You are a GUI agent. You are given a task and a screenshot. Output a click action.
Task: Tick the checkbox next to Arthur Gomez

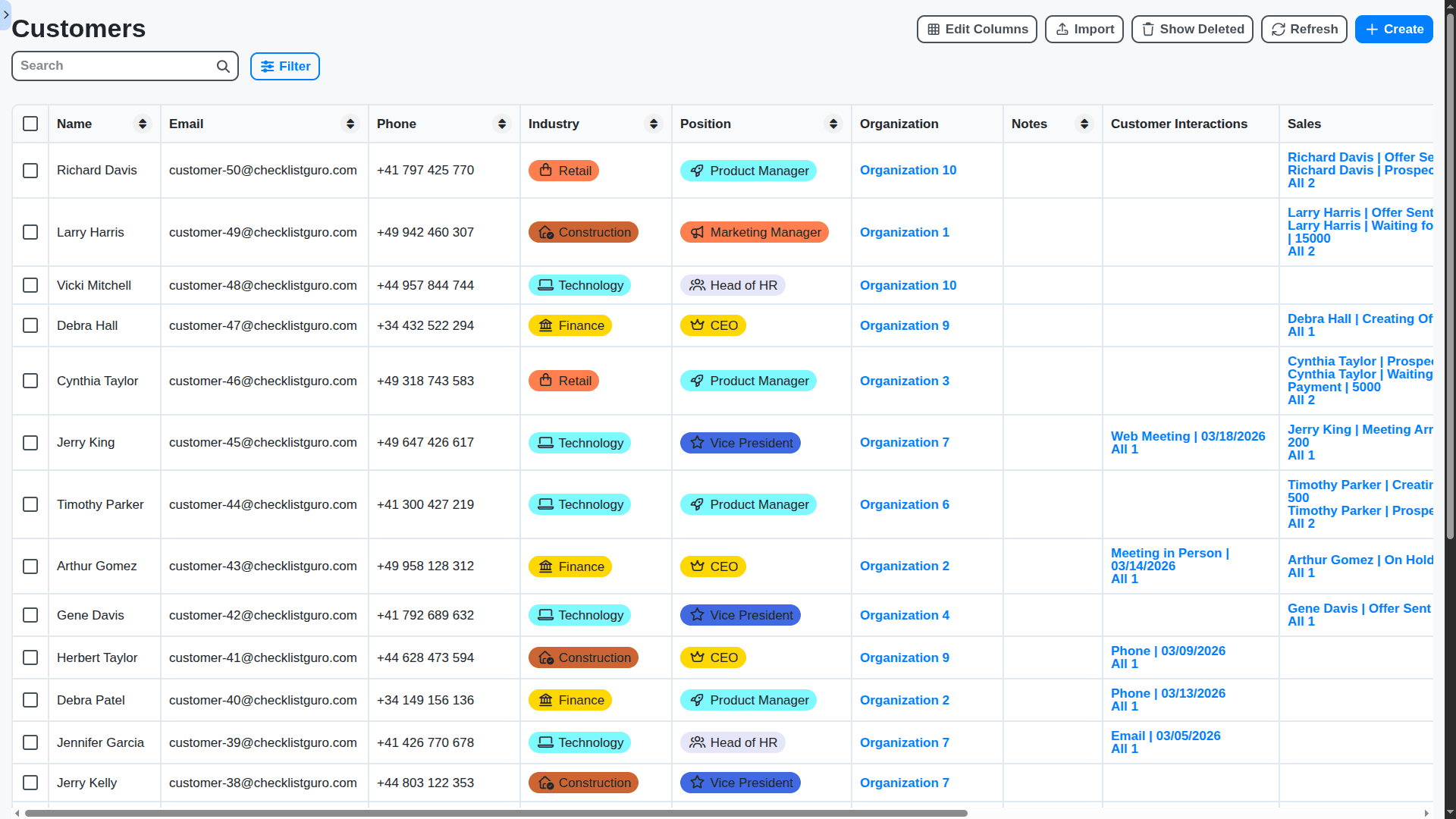pyautogui.click(x=30, y=566)
